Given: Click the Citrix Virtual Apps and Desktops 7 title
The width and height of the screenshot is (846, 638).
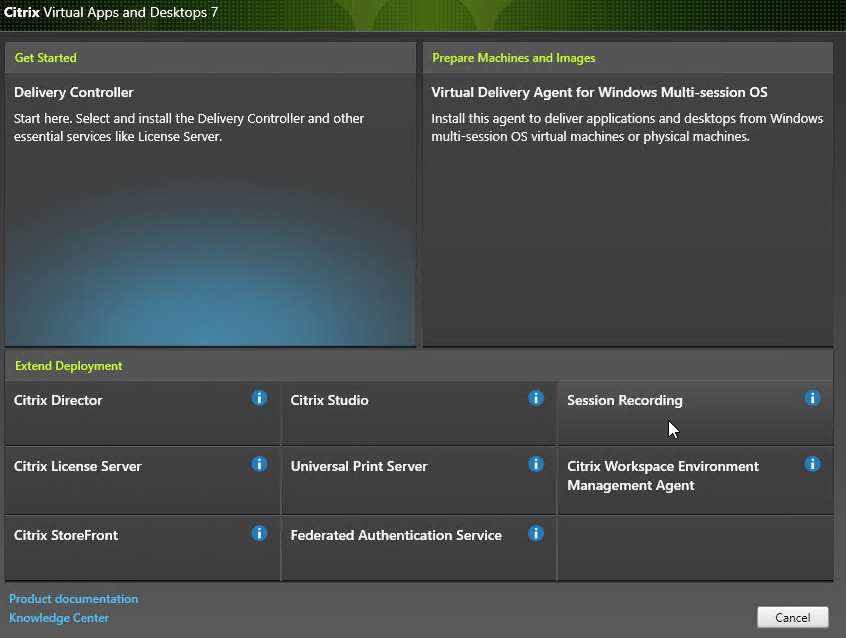Looking at the screenshot, I should click(111, 12).
